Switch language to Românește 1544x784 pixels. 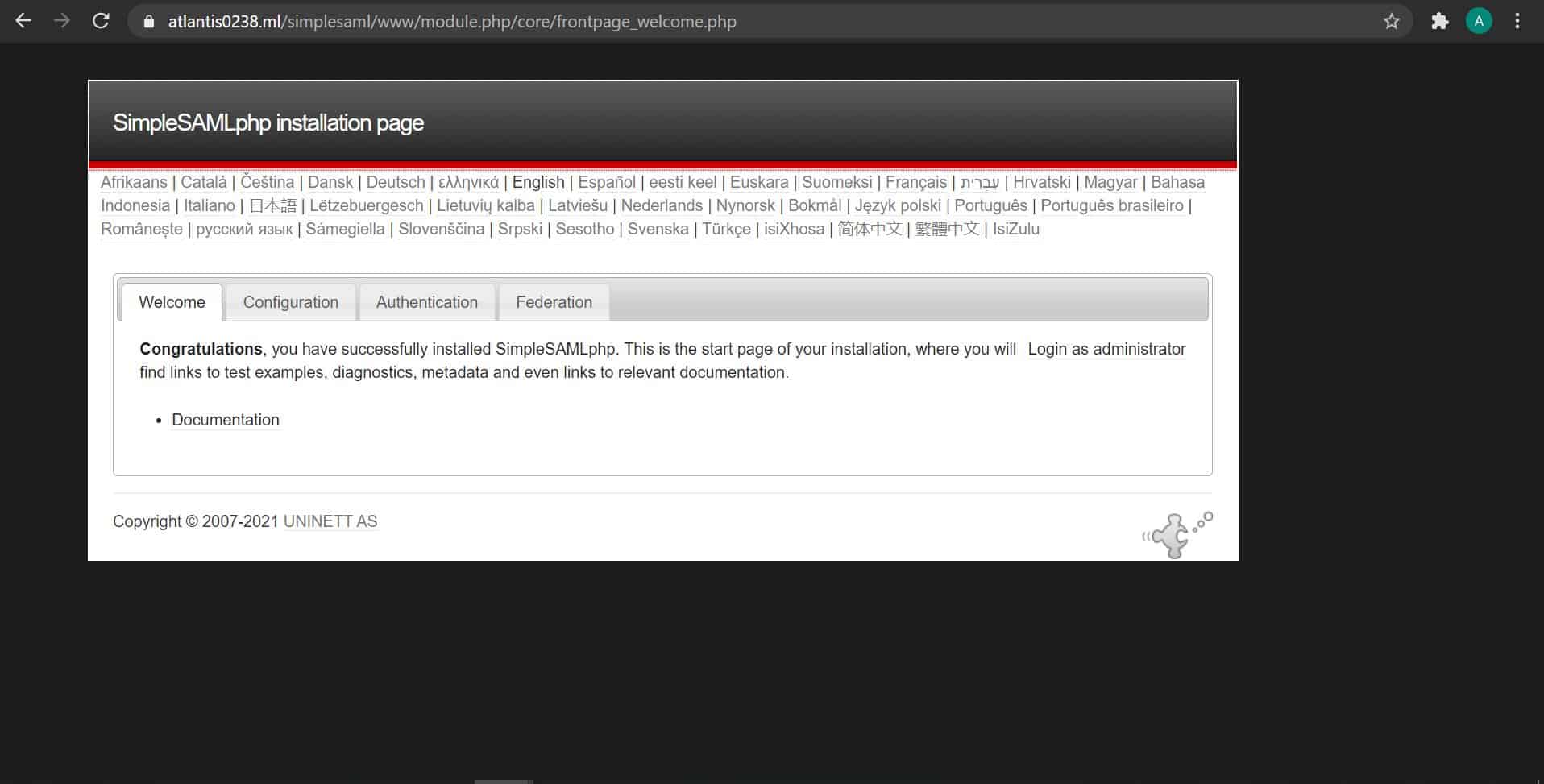tap(142, 229)
